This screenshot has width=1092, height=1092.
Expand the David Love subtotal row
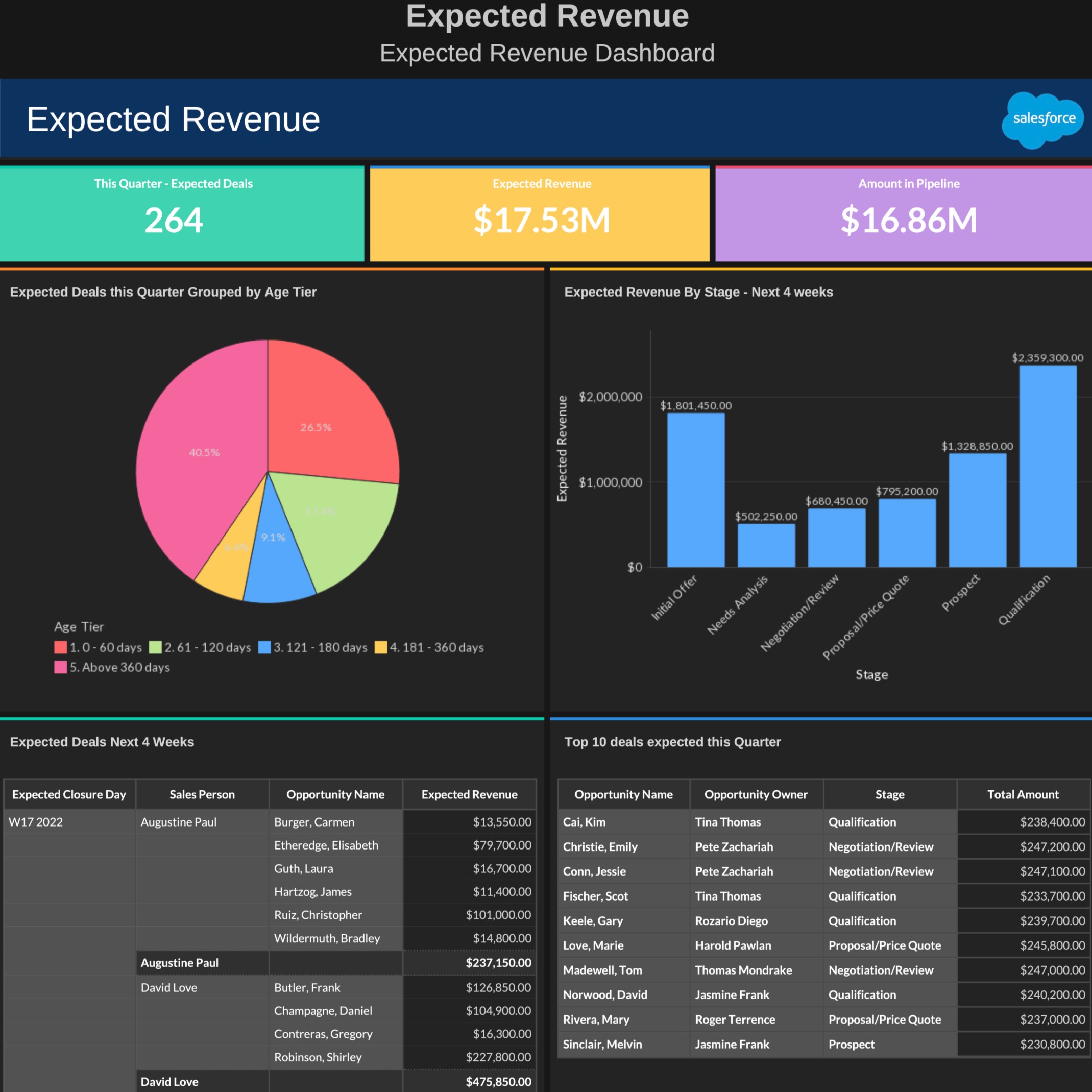169,1081
